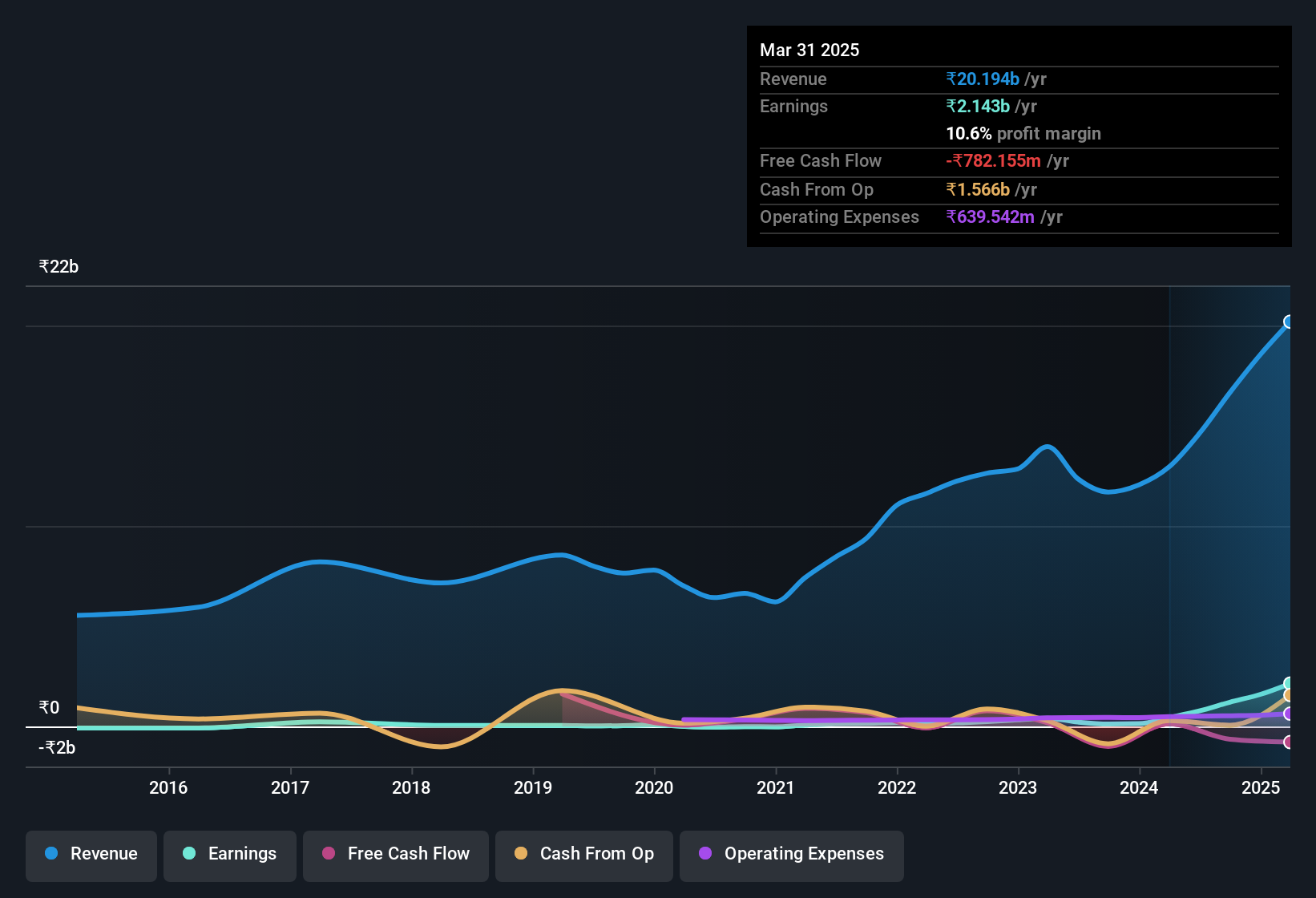Click the 2021 x-axis label
Viewport: 1316px width, 898px height.
click(x=776, y=787)
